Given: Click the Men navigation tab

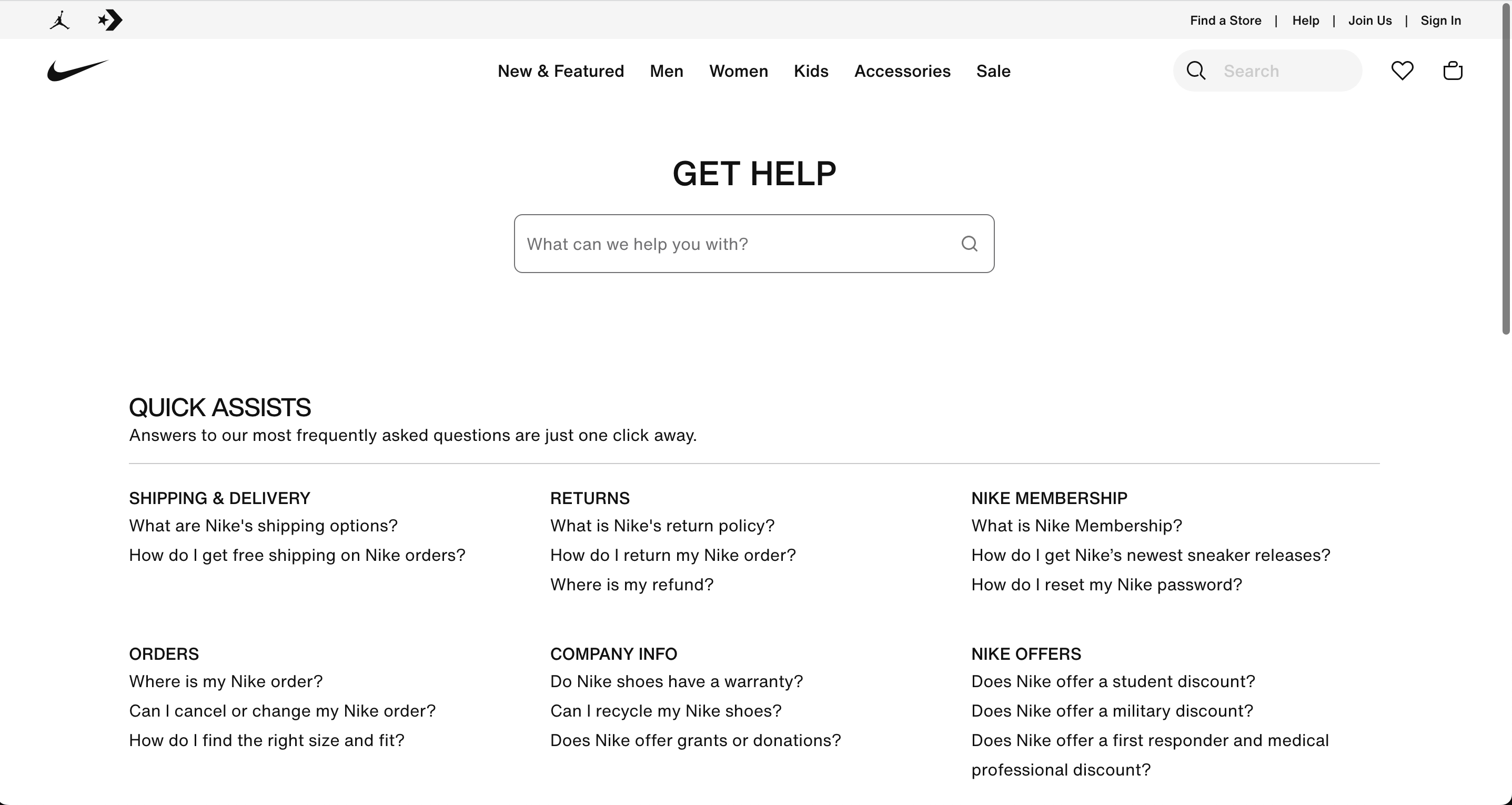Looking at the screenshot, I should (666, 71).
